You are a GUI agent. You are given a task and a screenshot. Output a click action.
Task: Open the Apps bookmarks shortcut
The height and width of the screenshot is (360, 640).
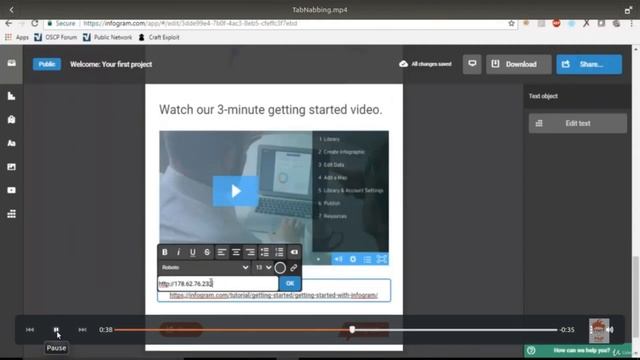[x=17, y=37]
